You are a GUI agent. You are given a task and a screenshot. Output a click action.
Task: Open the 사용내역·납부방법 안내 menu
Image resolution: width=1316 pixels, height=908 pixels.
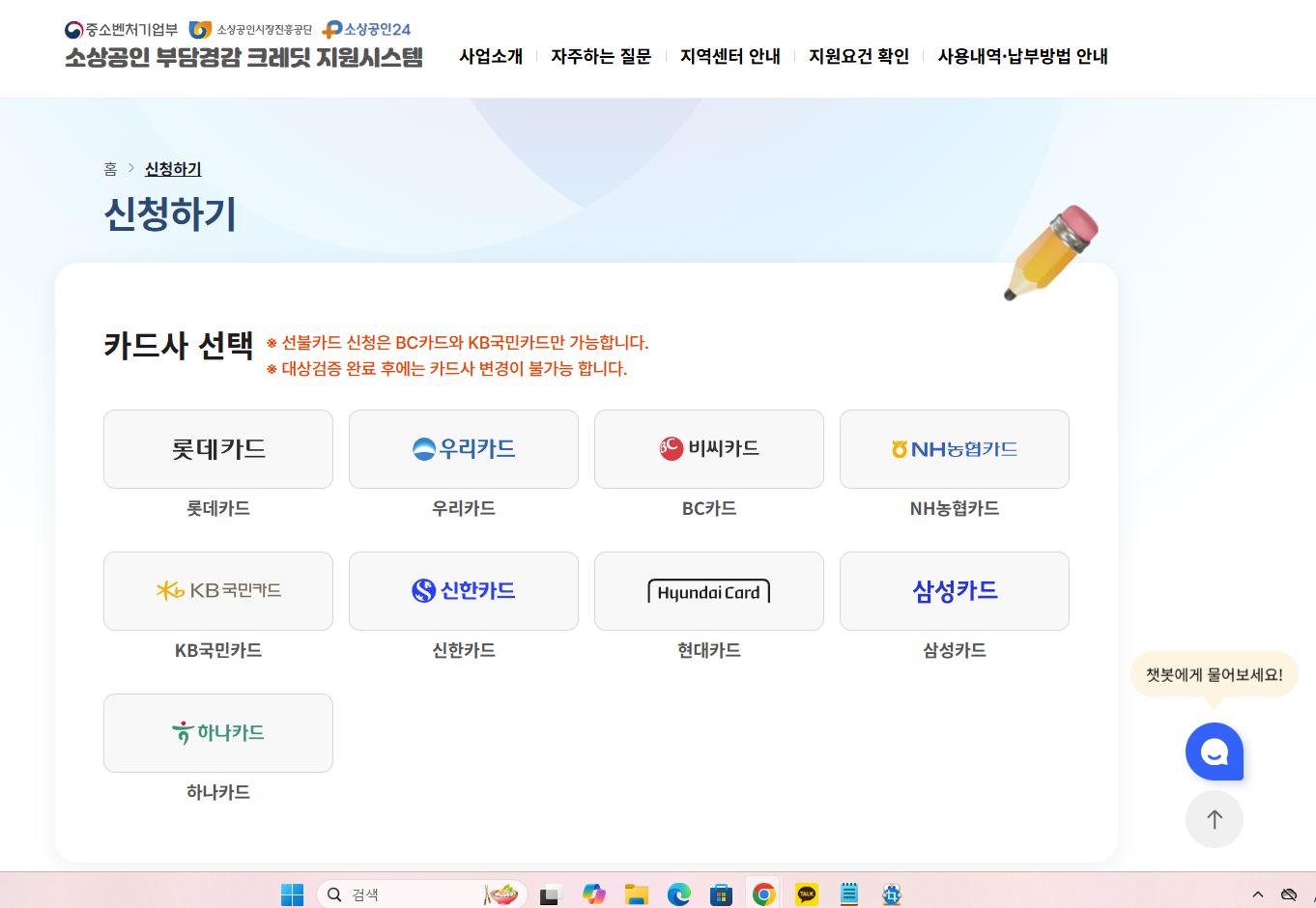(x=1022, y=56)
